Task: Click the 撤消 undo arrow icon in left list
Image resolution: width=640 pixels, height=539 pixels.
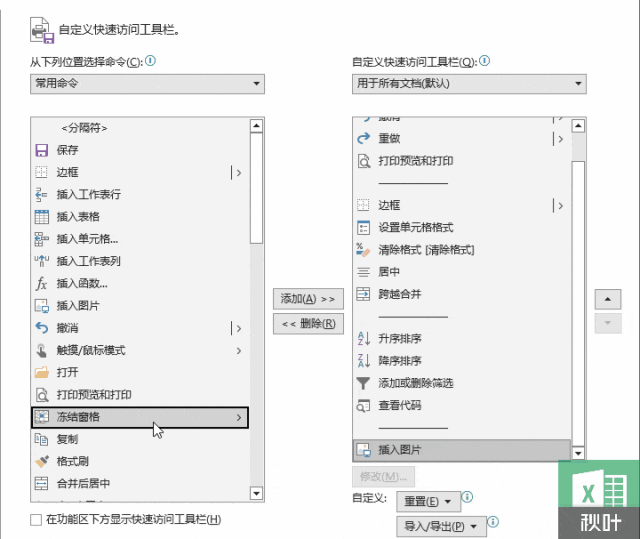Action: [42, 328]
